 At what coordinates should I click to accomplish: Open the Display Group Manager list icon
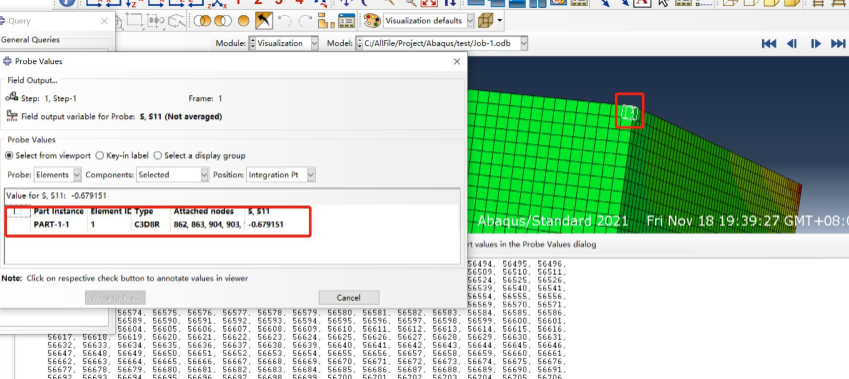346,21
